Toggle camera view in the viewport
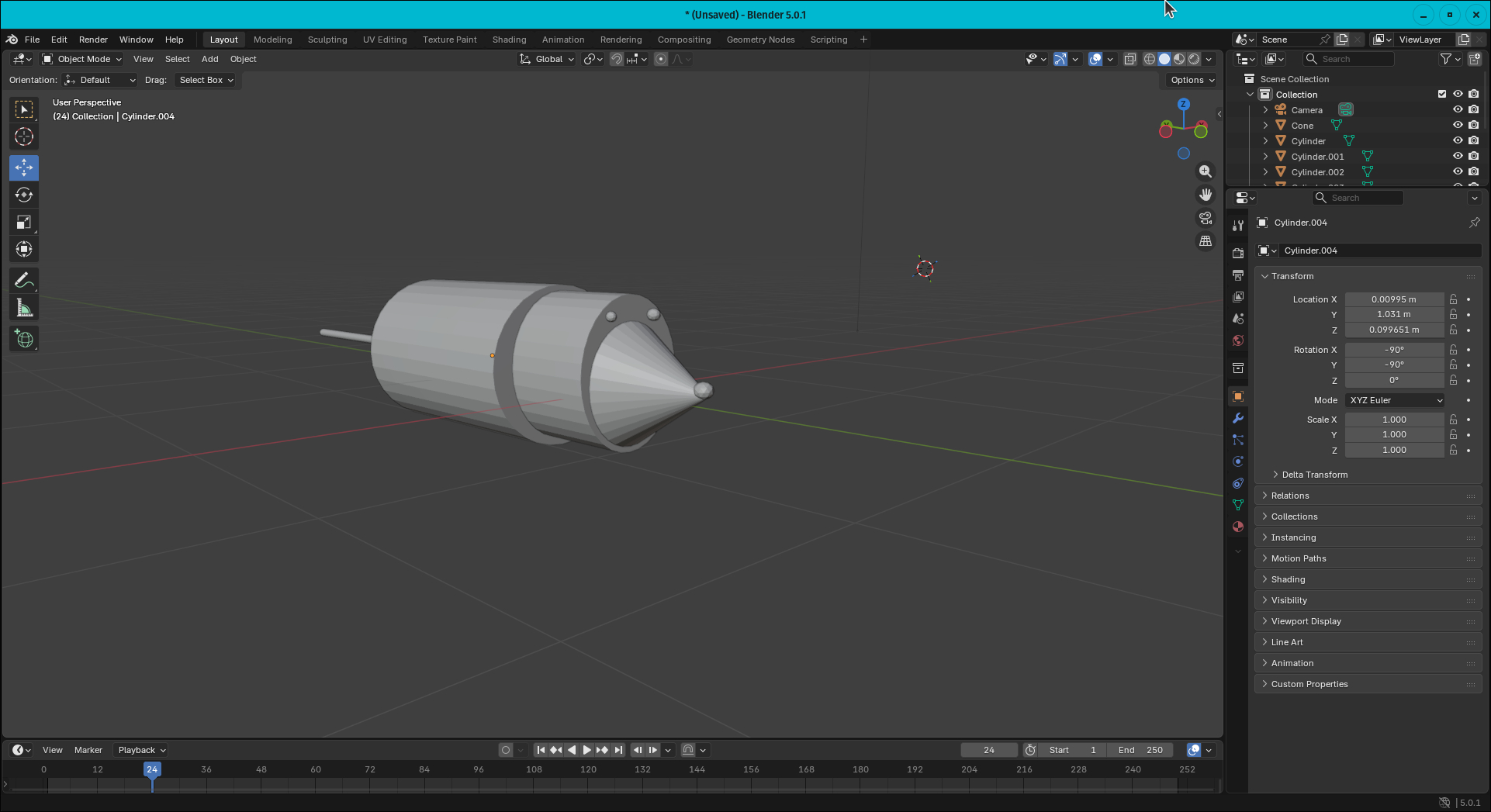Viewport: 1491px width, 812px height. (1205, 218)
